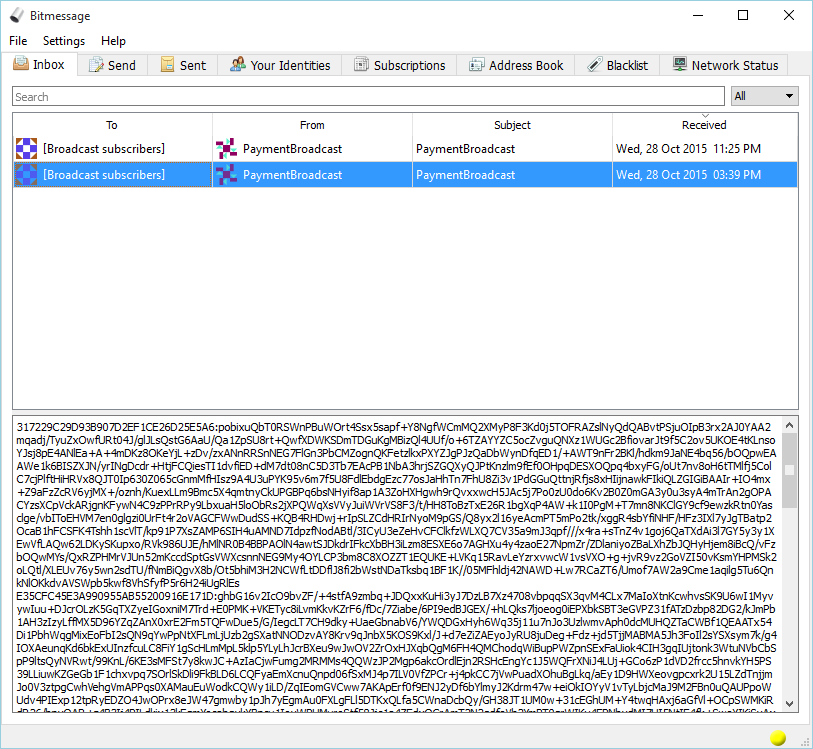Click the identicon beside the 11:25 PM broadcast recipient

(26, 149)
